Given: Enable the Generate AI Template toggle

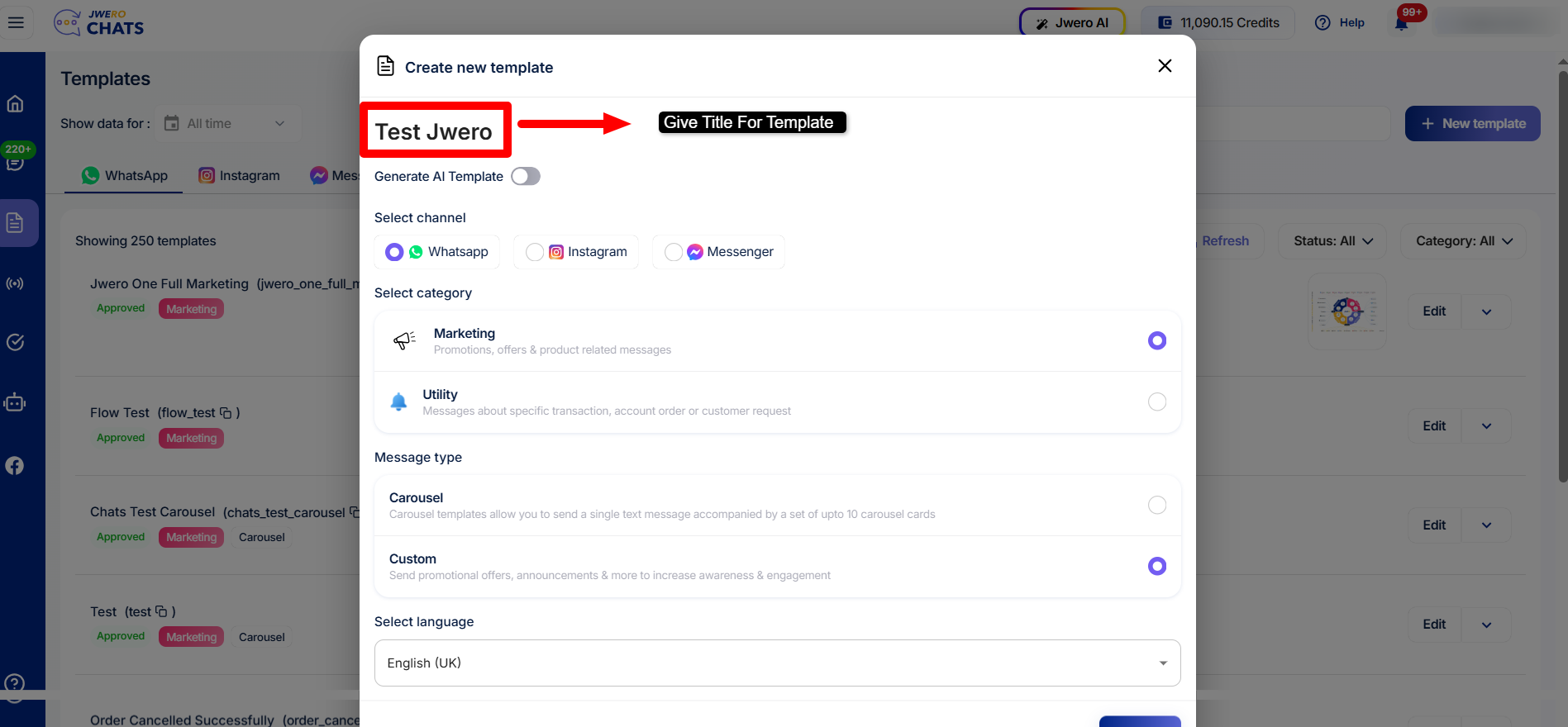Looking at the screenshot, I should 525,177.
